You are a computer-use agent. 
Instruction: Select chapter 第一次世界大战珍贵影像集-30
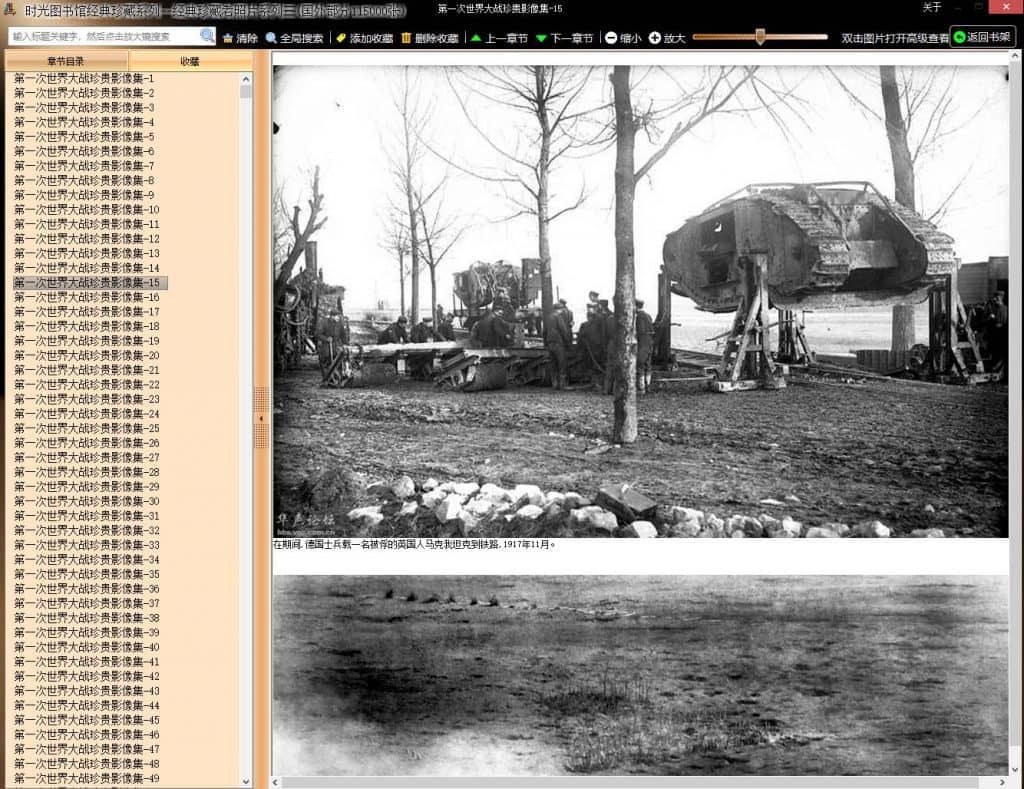coord(86,501)
